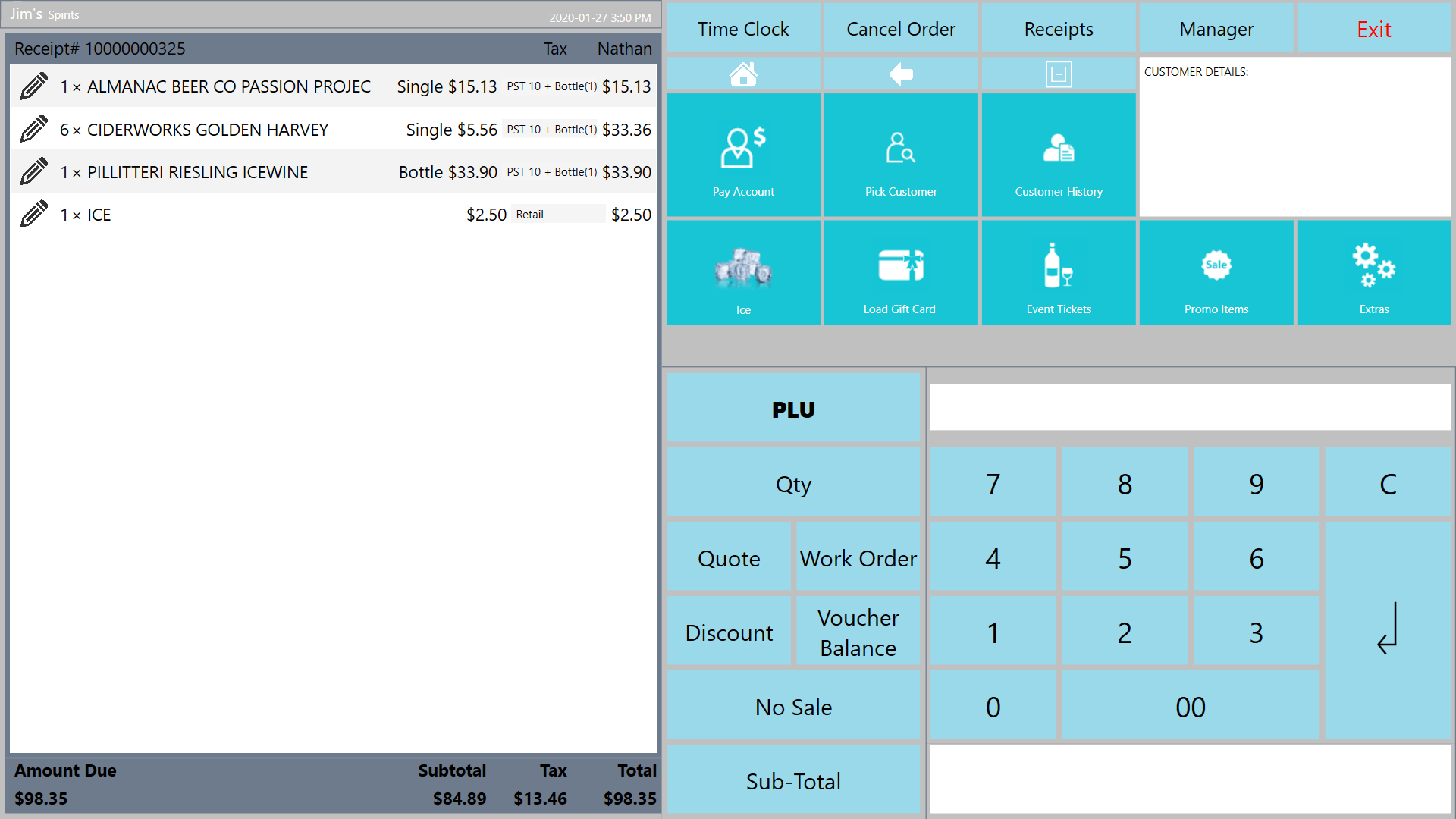The width and height of the screenshot is (1456, 819).
Task: Open the Load Gift Card tile
Action: point(901,273)
